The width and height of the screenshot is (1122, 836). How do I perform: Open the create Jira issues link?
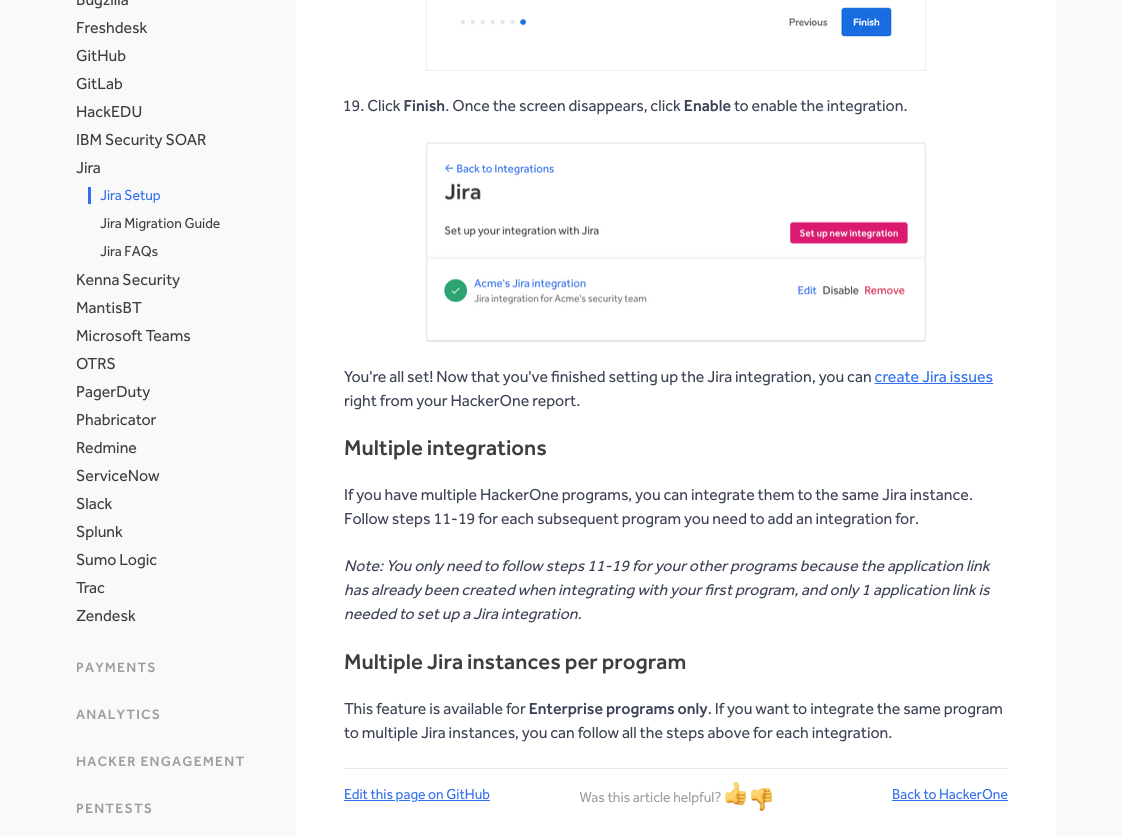click(x=933, y=377)
